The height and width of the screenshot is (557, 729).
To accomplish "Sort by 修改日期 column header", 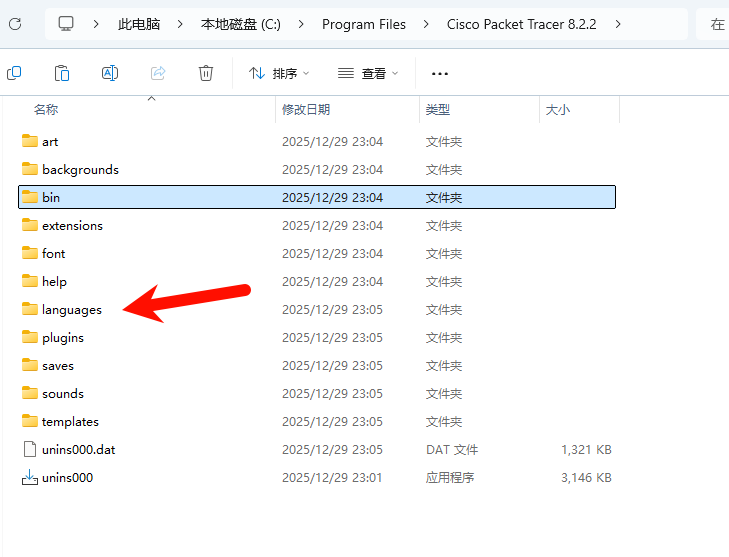I will (306, 110).
